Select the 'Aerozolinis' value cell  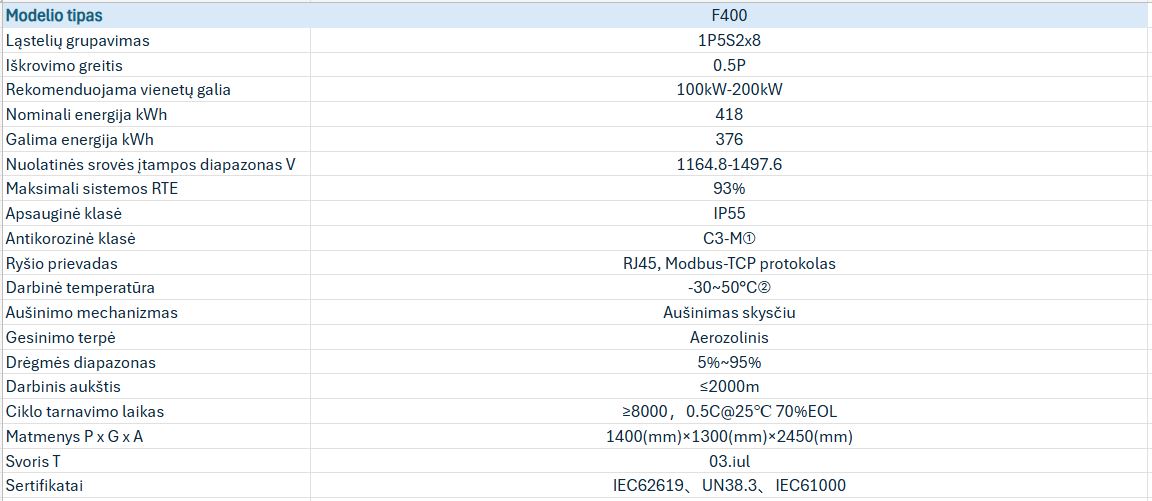(729, 337)
